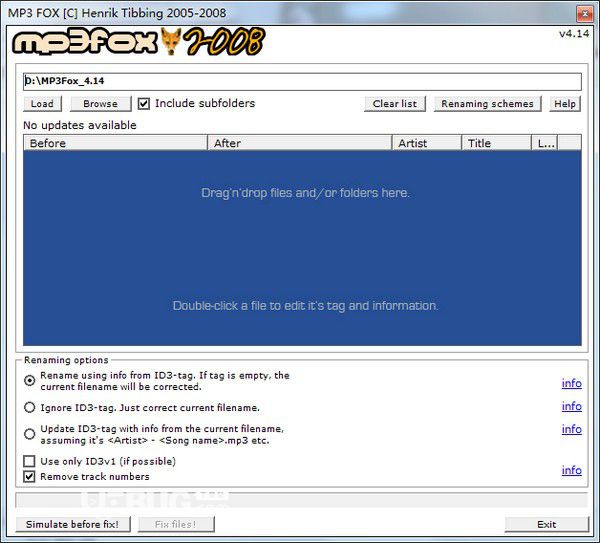
Task: Click Simulate before fix! button
Action: point(73,524)
